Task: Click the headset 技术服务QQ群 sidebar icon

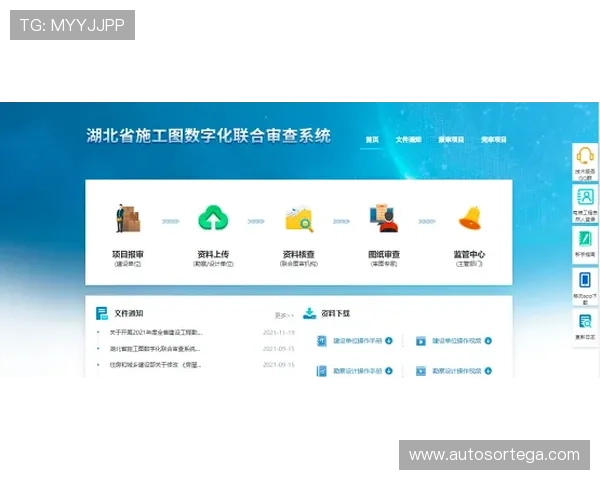Action: pyautogui.click(x=585, y=156)
